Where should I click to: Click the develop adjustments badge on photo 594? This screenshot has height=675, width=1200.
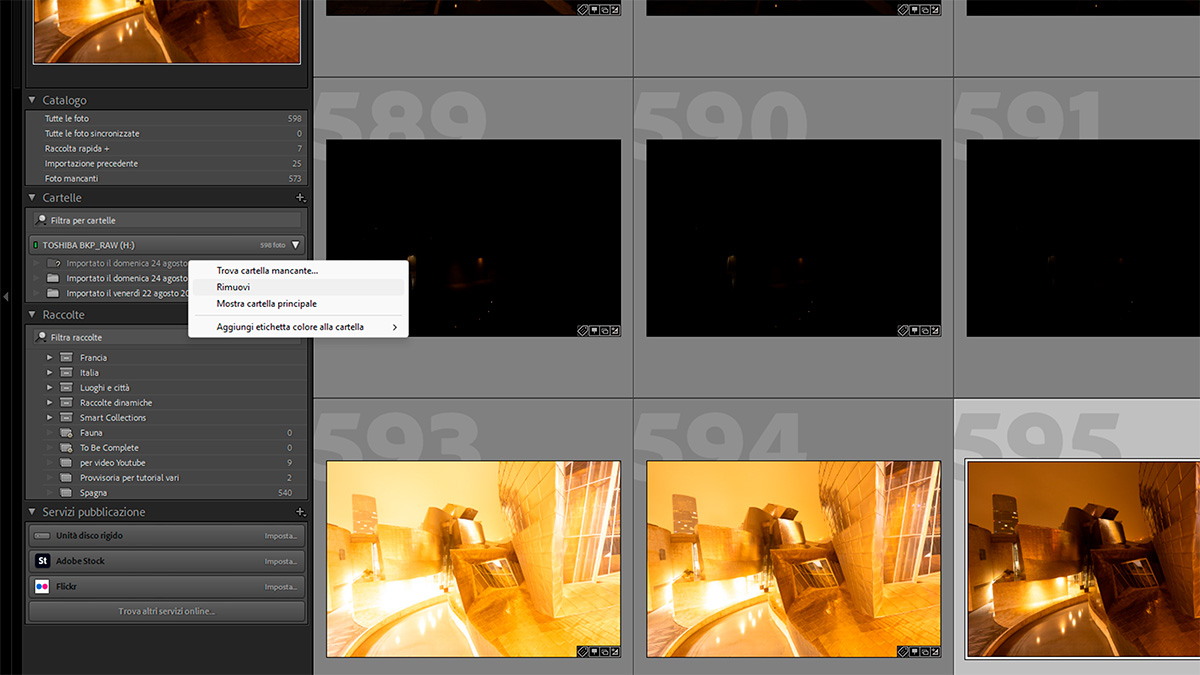click(x=935, y=651)
